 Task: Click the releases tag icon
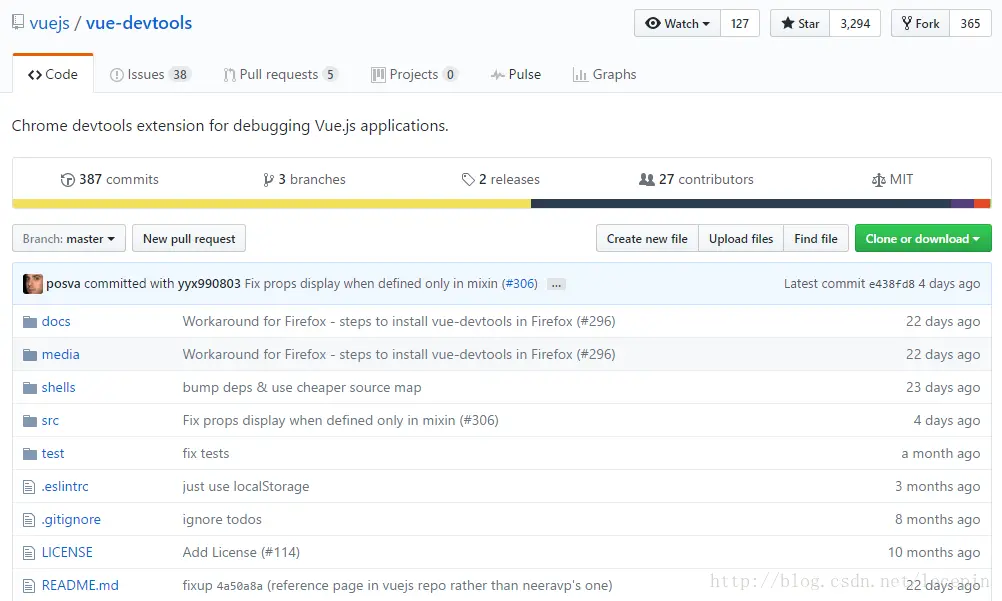click(468, 180)
